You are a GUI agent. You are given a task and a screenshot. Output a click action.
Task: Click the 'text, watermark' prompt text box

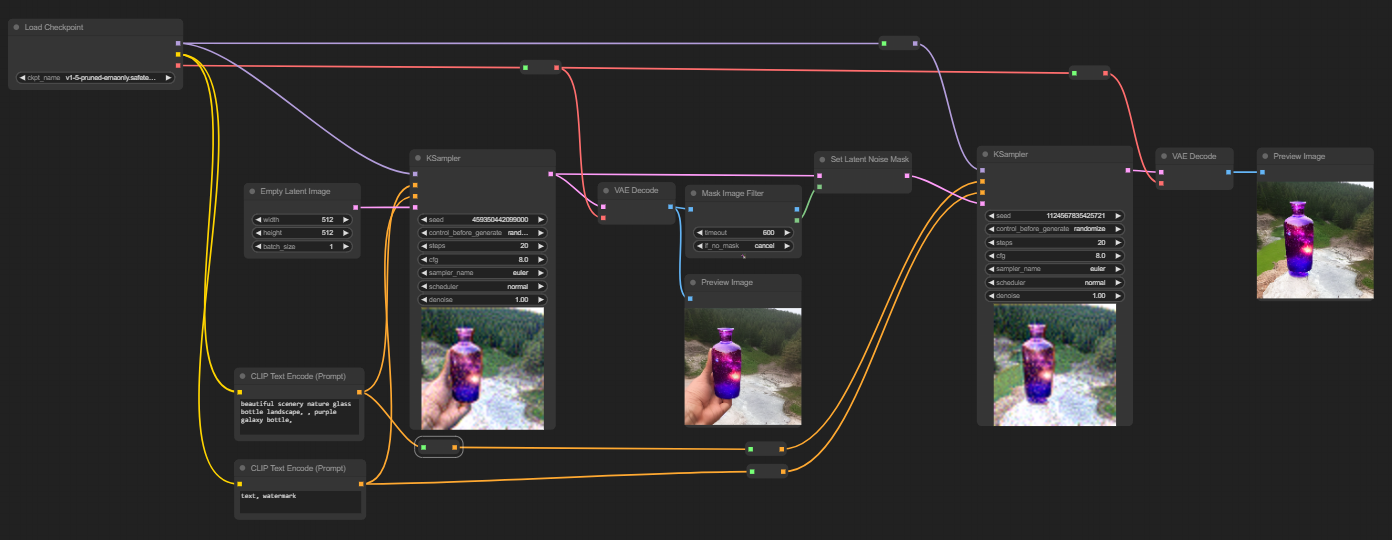tap(299, 501)
